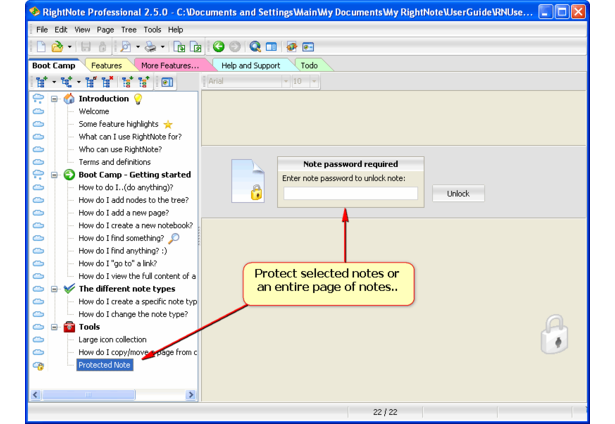Image resolution: width=615 pixels, height=424 pixels.
Task: Select Large icon collection tree item
Action: 113,340
